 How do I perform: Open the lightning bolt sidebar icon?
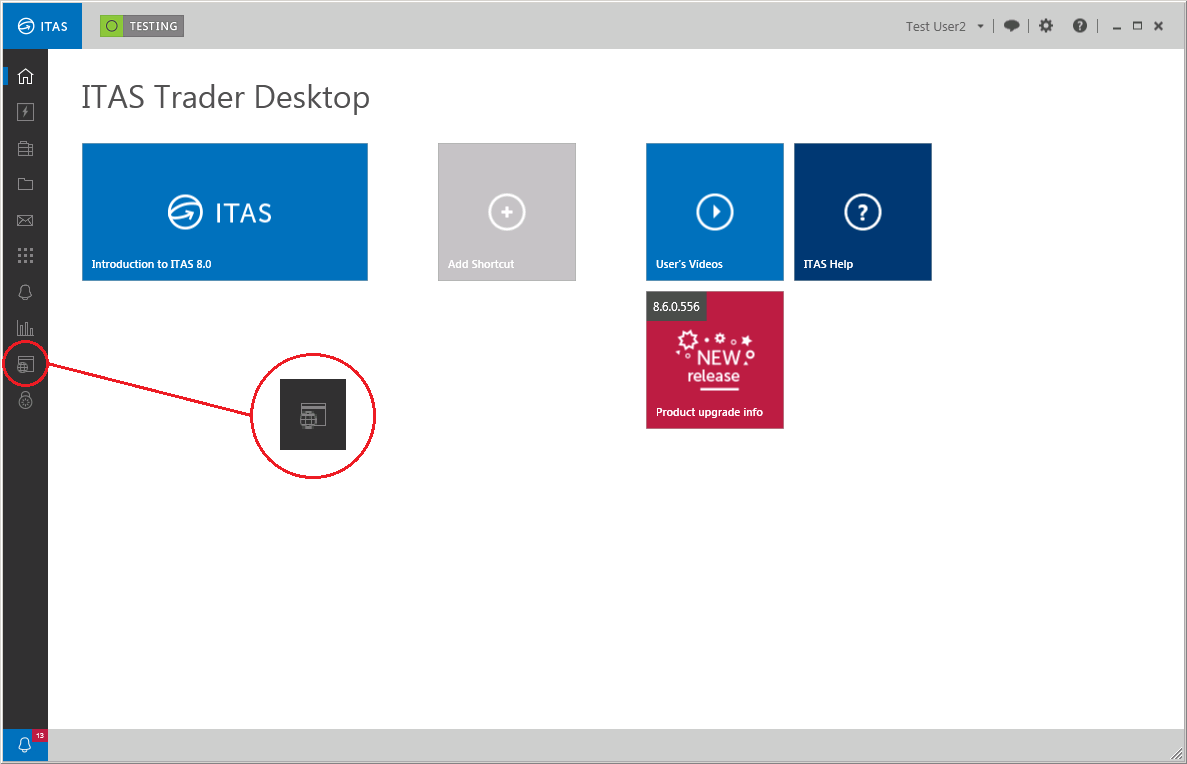click(25, 112)
